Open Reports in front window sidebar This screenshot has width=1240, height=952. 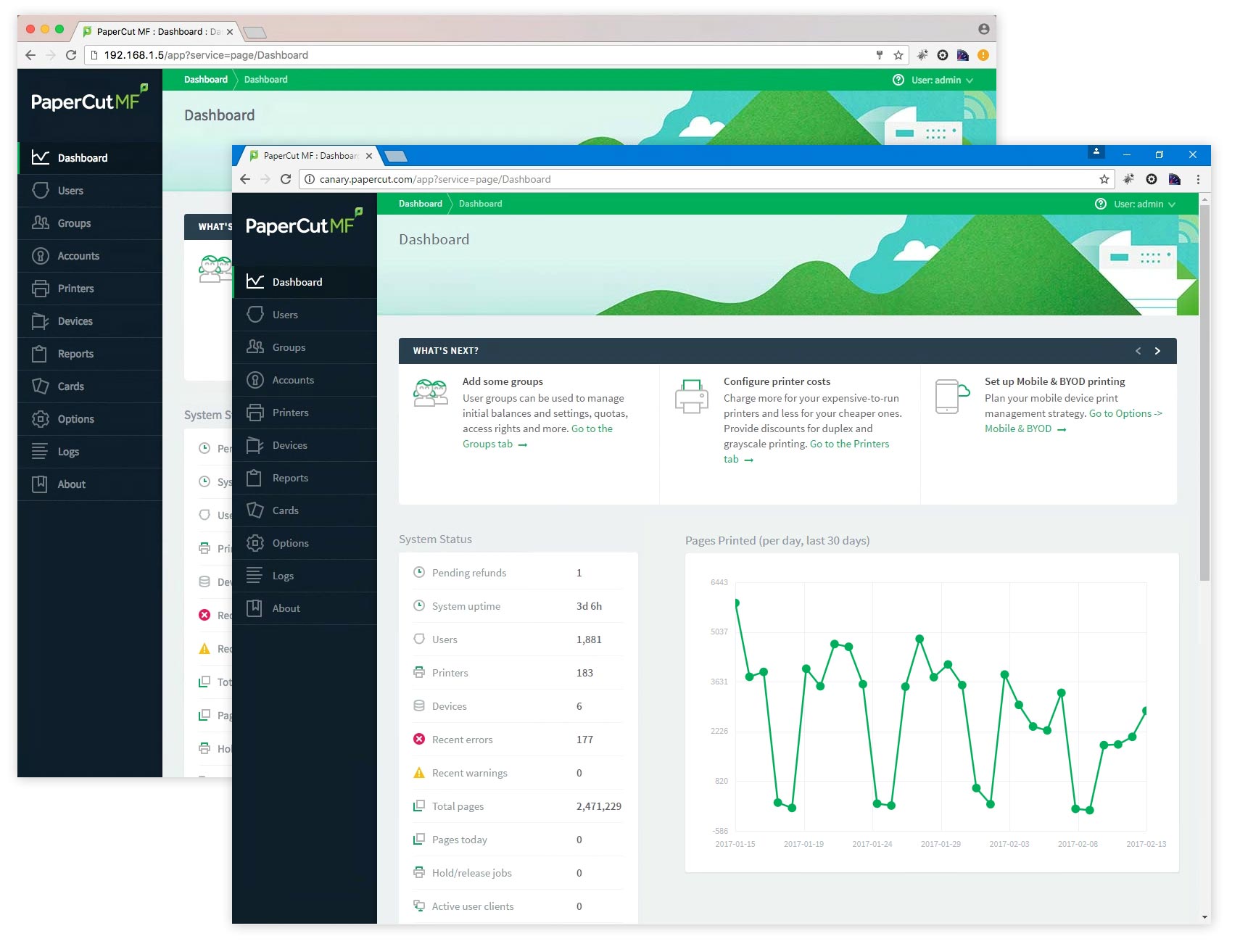pos(305,478)
